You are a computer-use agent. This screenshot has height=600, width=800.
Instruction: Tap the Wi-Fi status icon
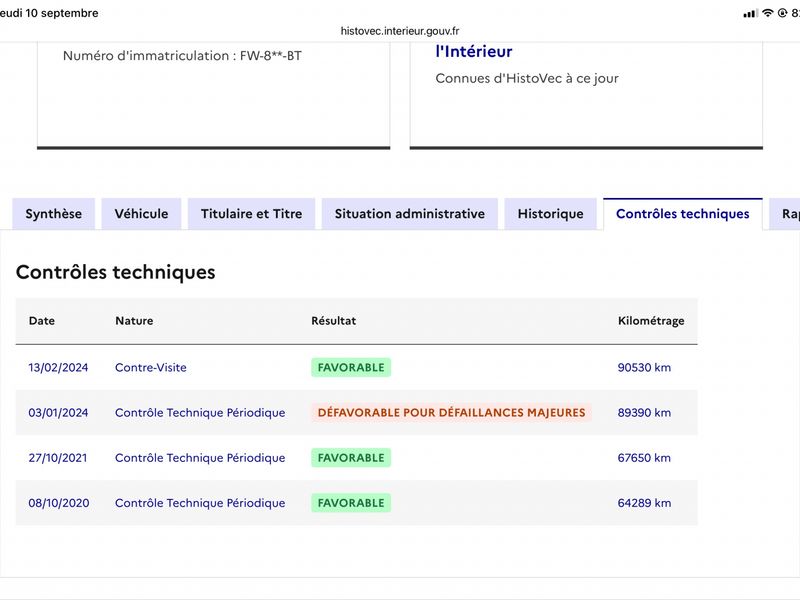point(768,13)
